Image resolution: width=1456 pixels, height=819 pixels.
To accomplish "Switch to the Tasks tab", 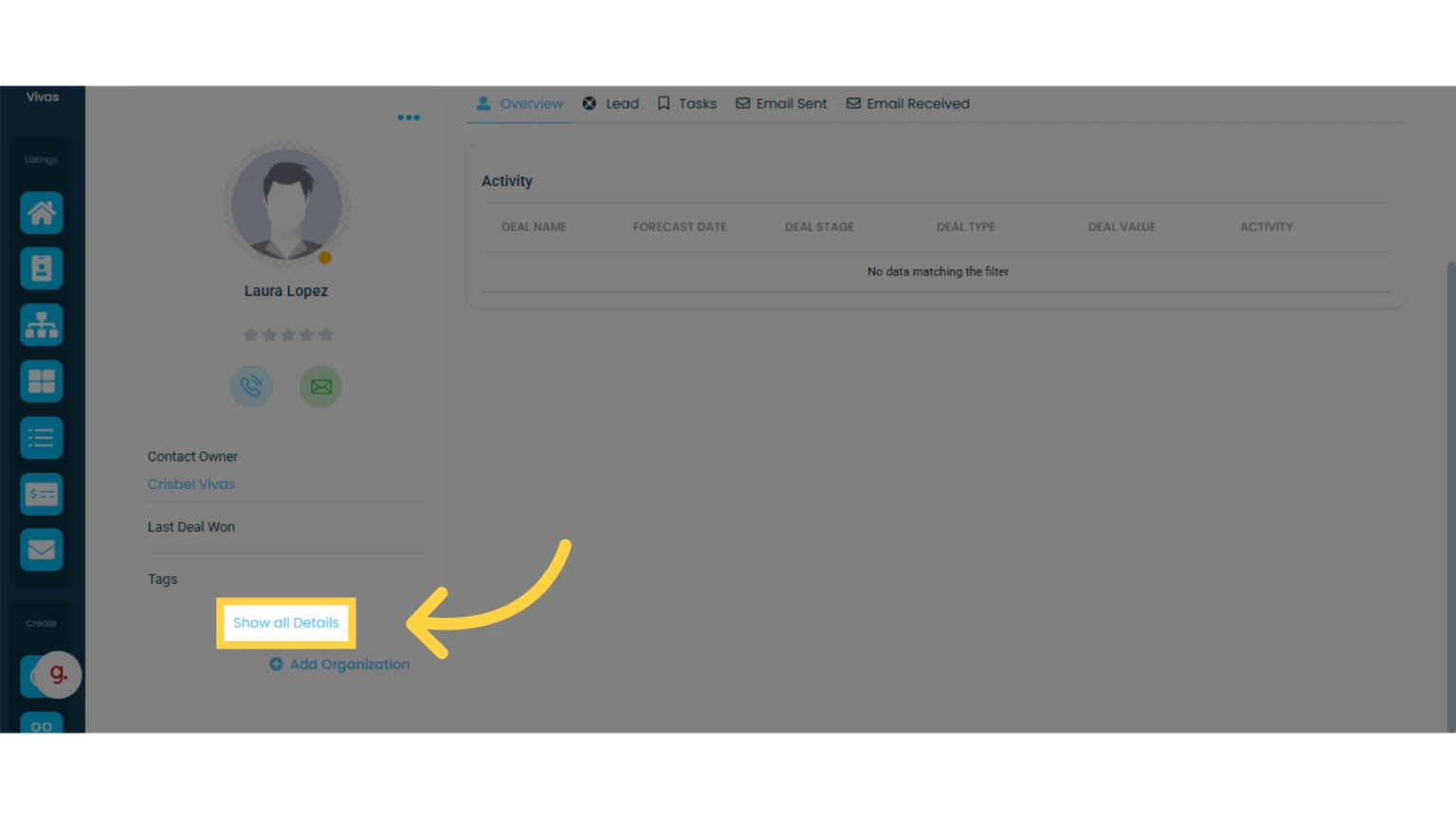I will (687, 103).
